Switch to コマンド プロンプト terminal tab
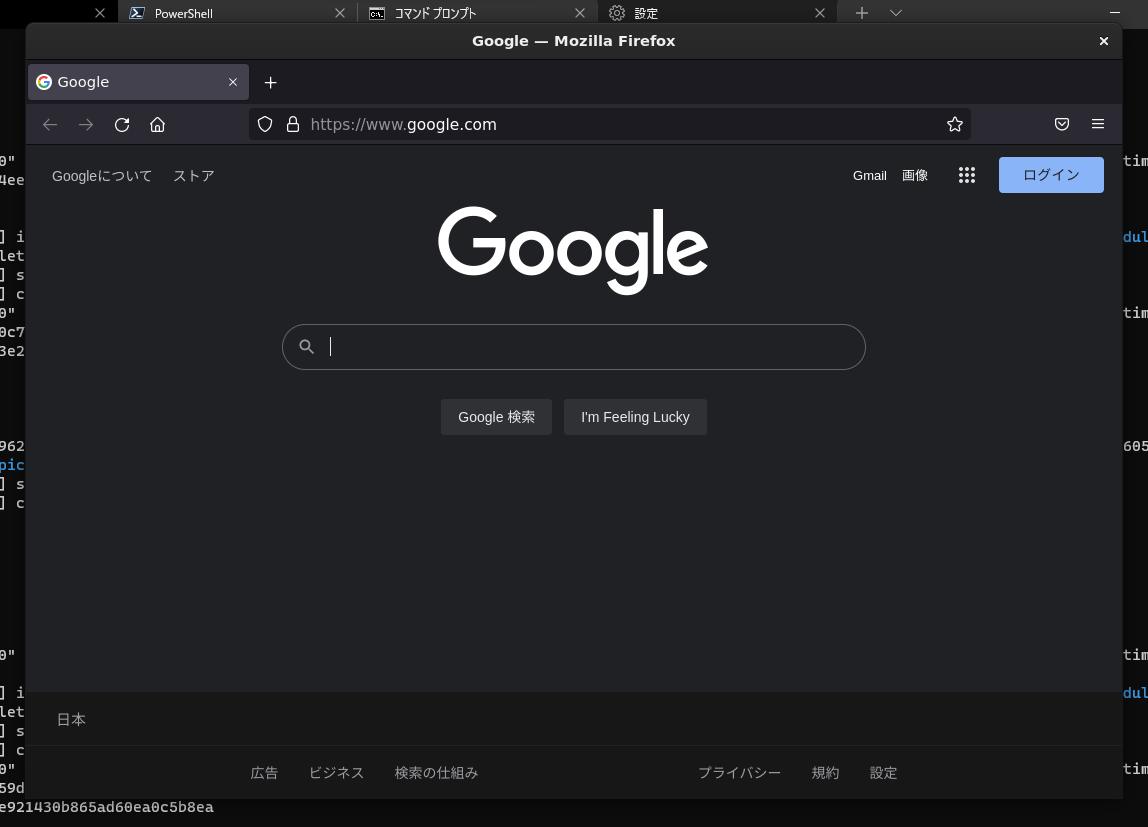The image size is (1148, 827). (x=477, y=13)
